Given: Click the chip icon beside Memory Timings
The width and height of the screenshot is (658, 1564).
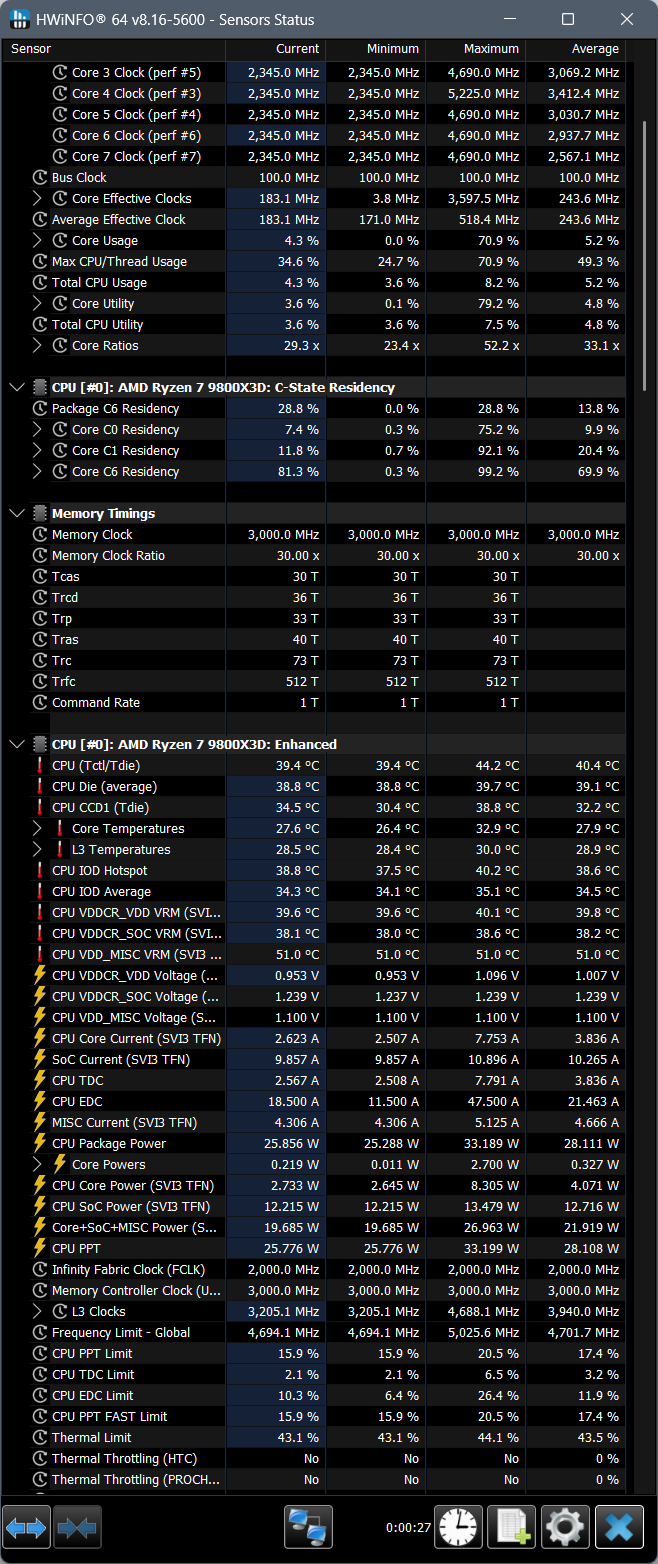Looking at the screenshot, I should point(40,513).
